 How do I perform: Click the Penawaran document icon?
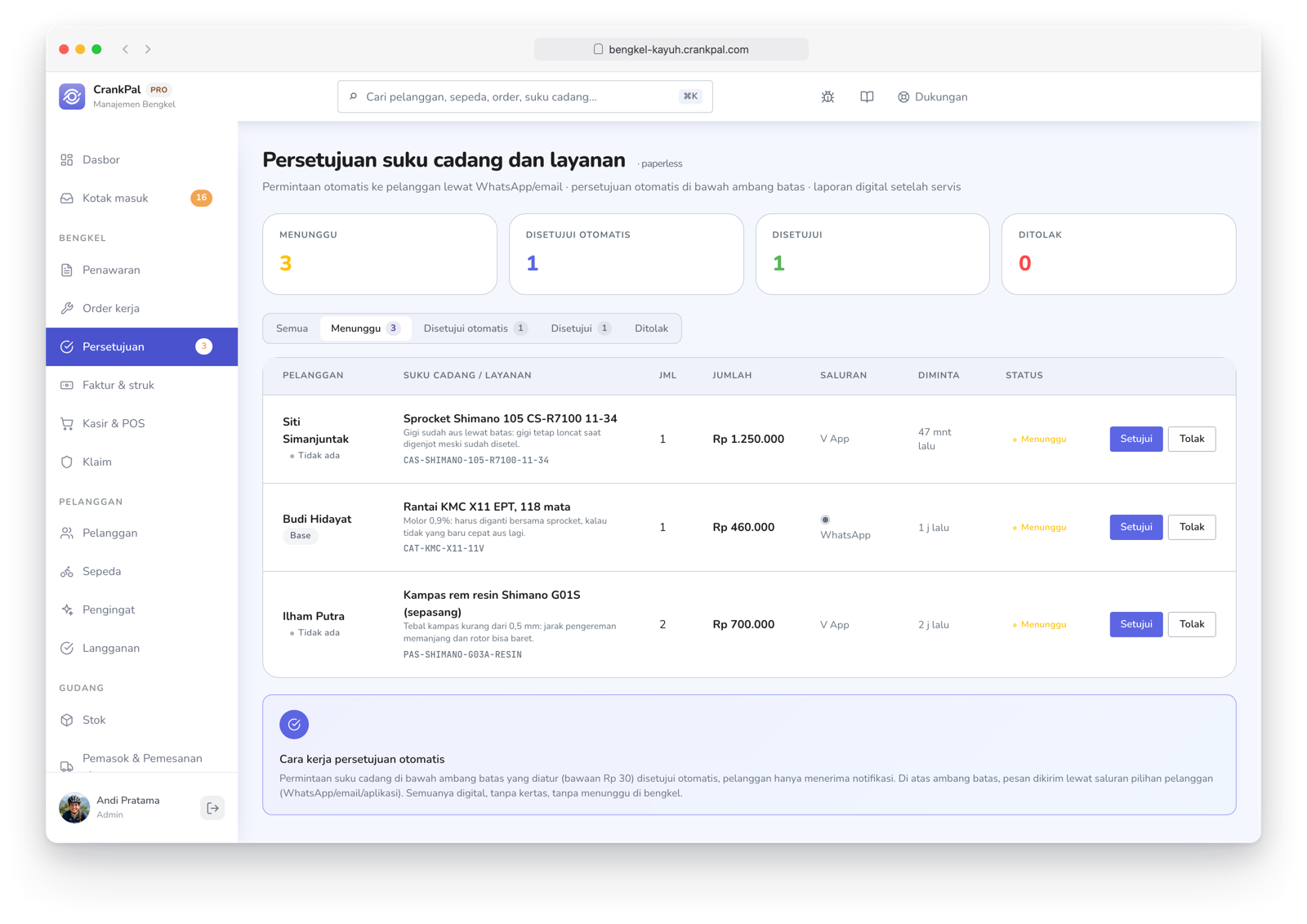(67, 270)
